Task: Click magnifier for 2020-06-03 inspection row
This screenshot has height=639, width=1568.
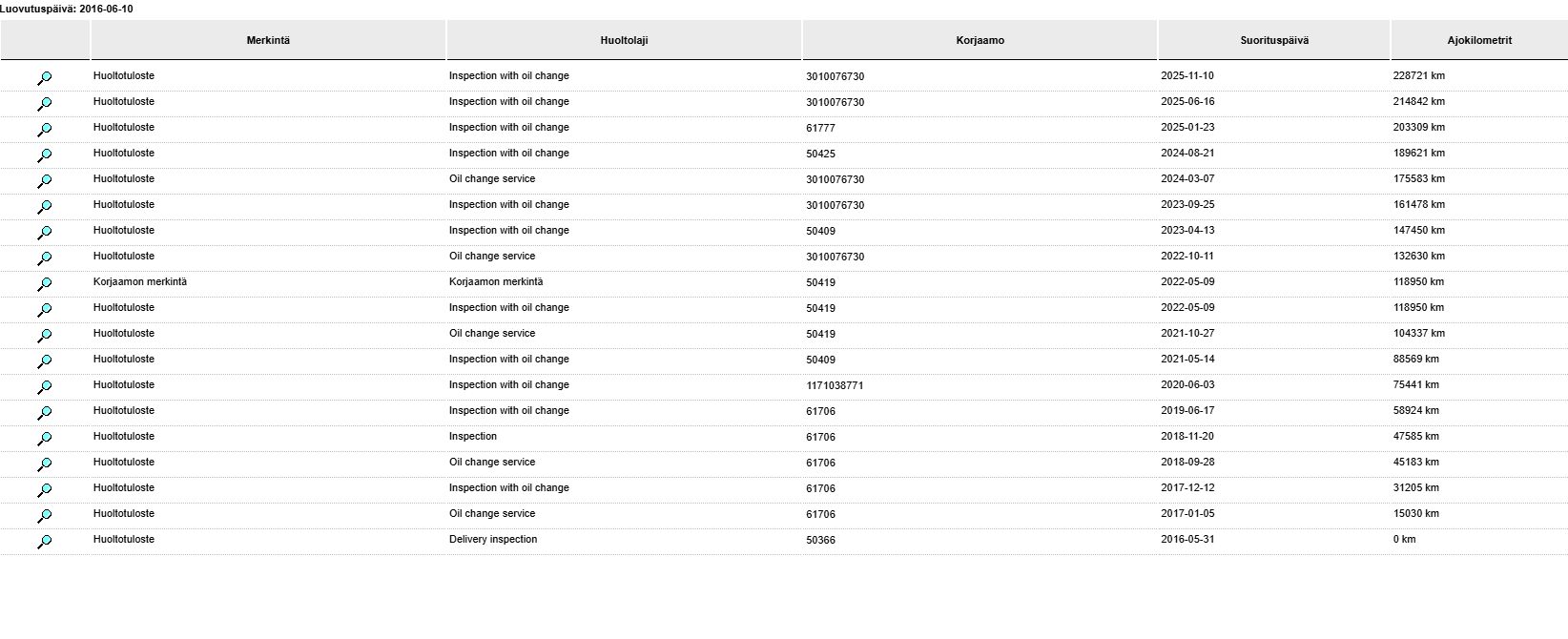Action: pyautogui.click(x=44, y=387)
